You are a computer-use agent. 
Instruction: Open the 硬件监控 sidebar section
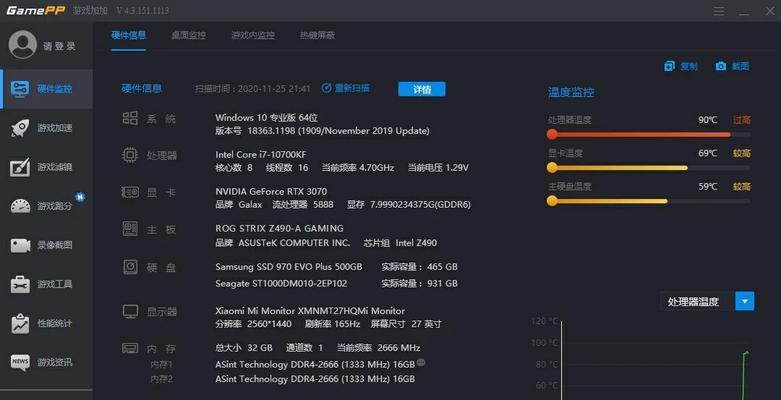(46, 89)
